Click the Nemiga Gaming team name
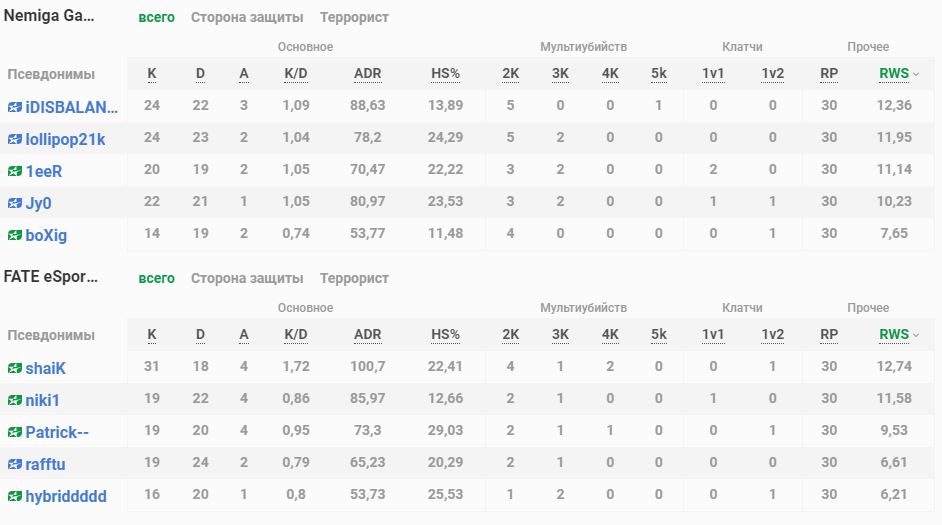 [50, 16]
